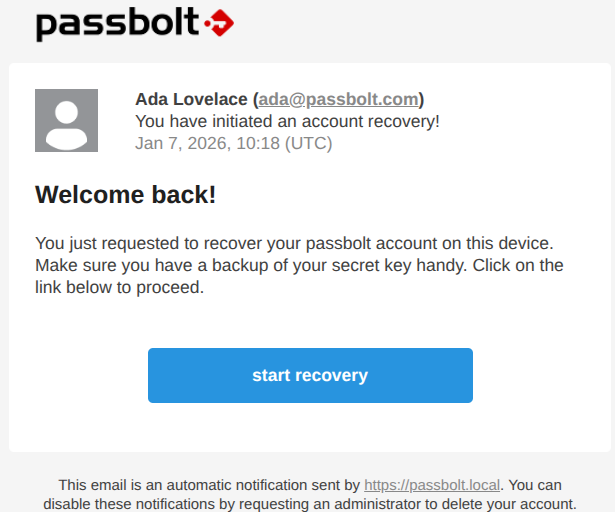Click the subject line about account recovery
This screenshot has height=512, width=615.
(x=287, y=121)
